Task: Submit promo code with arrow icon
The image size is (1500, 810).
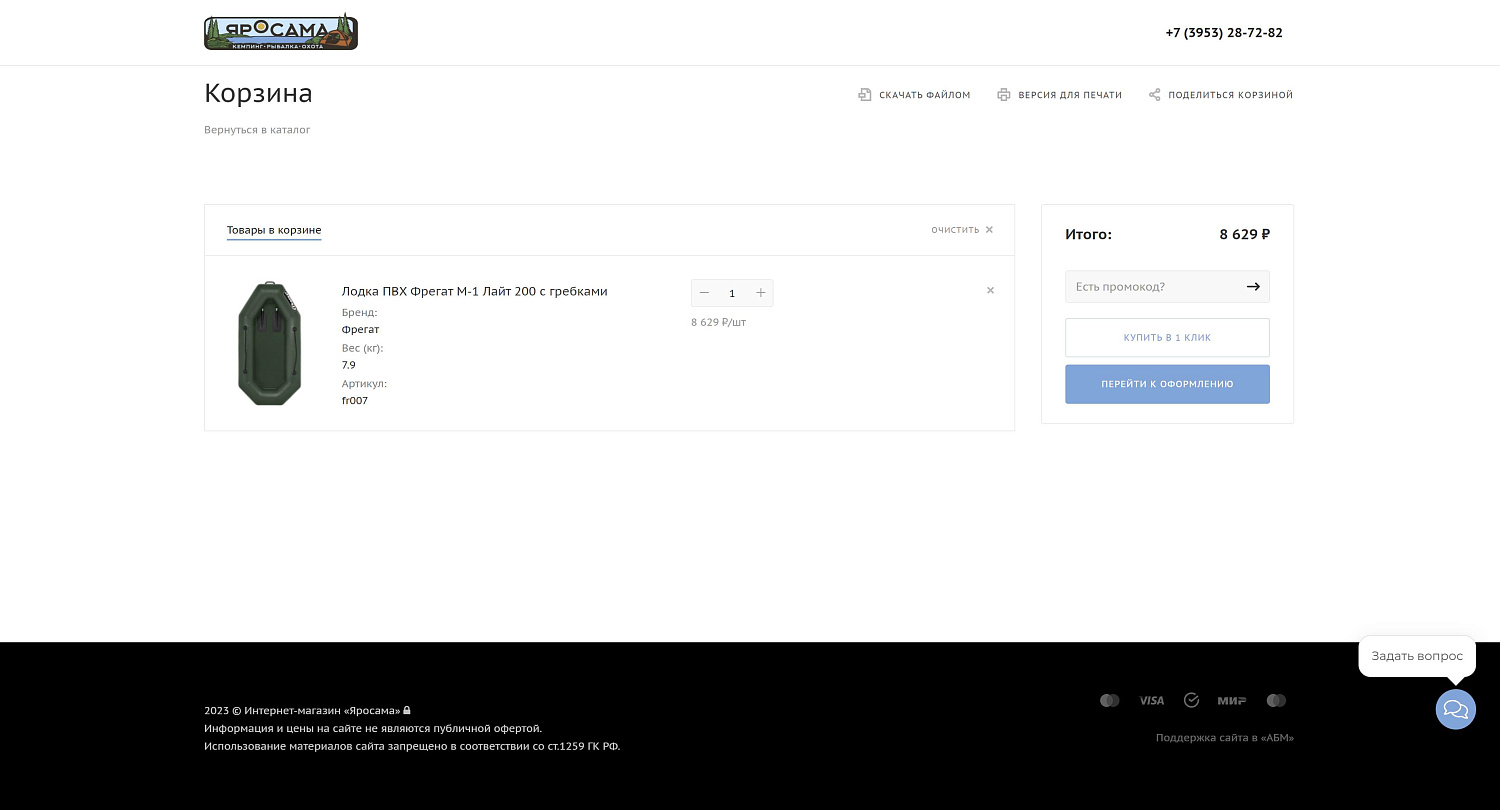Action: click(x=1253, y=287)
